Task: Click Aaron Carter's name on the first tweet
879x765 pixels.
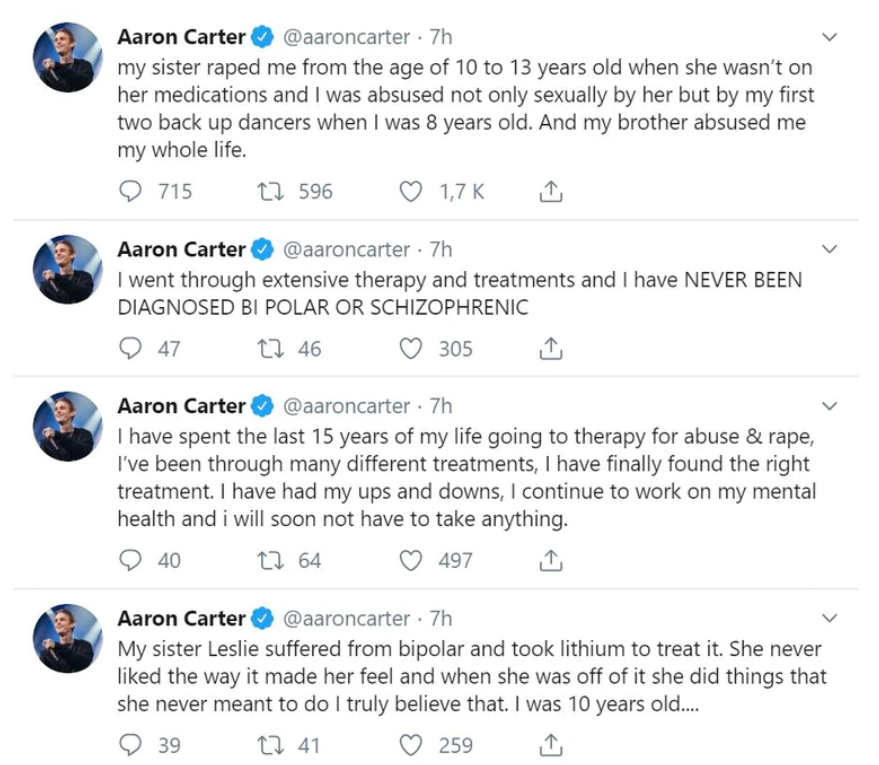Action: click(182, 37)
